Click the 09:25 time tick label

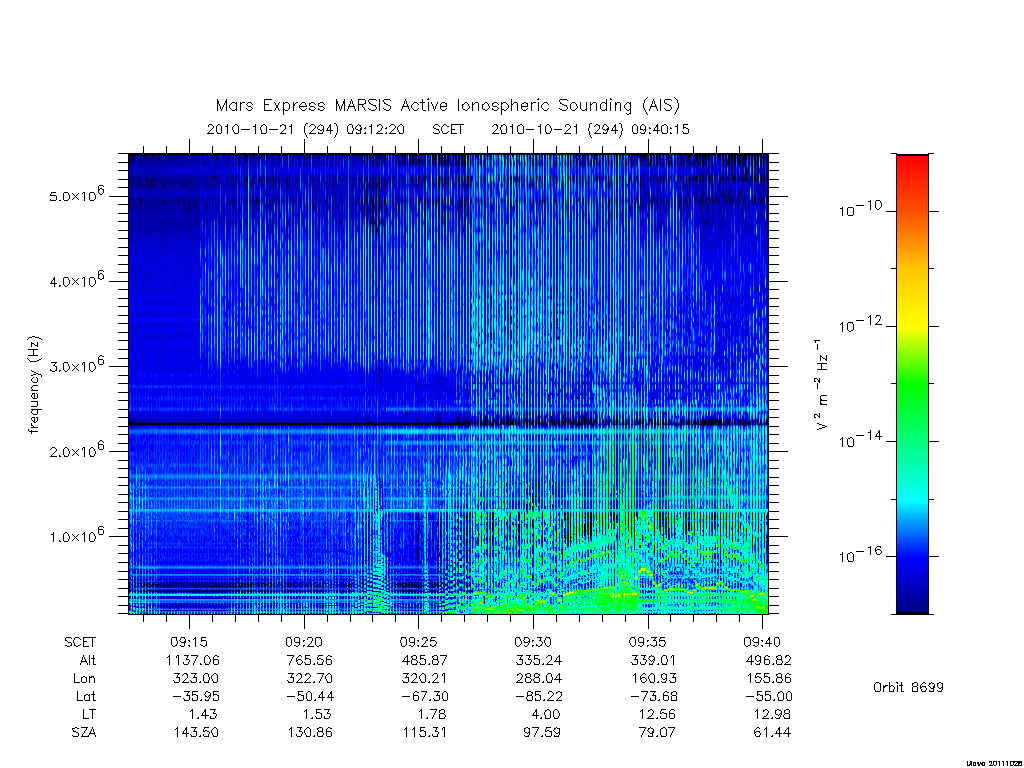point(419,643)
